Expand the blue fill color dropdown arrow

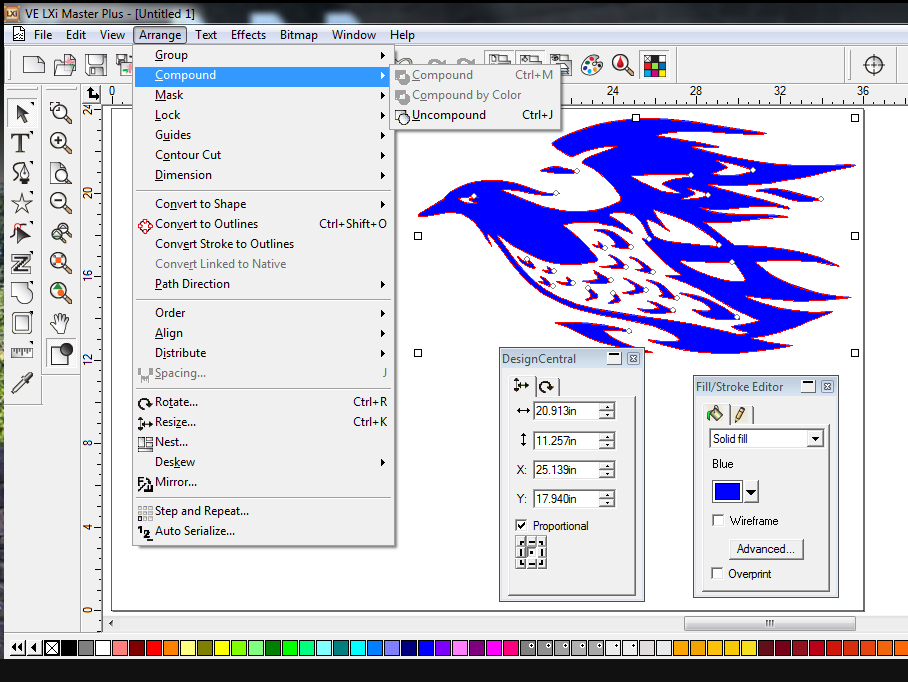pyautogui.click(x=752, y=492)
